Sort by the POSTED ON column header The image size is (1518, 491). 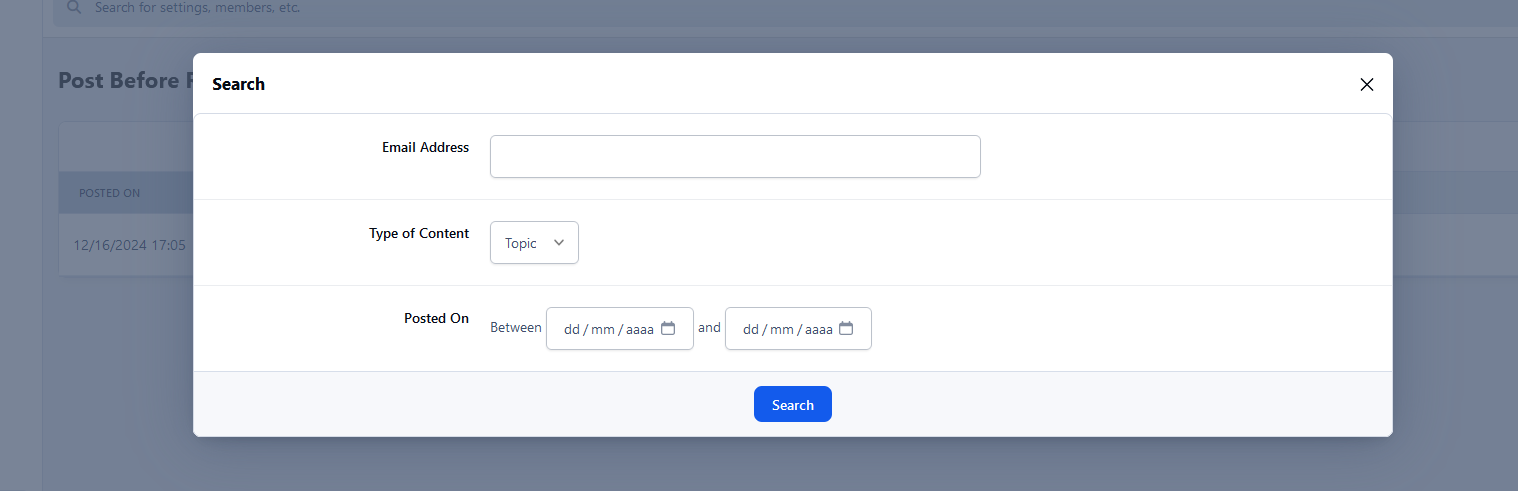tap(110, 193)
